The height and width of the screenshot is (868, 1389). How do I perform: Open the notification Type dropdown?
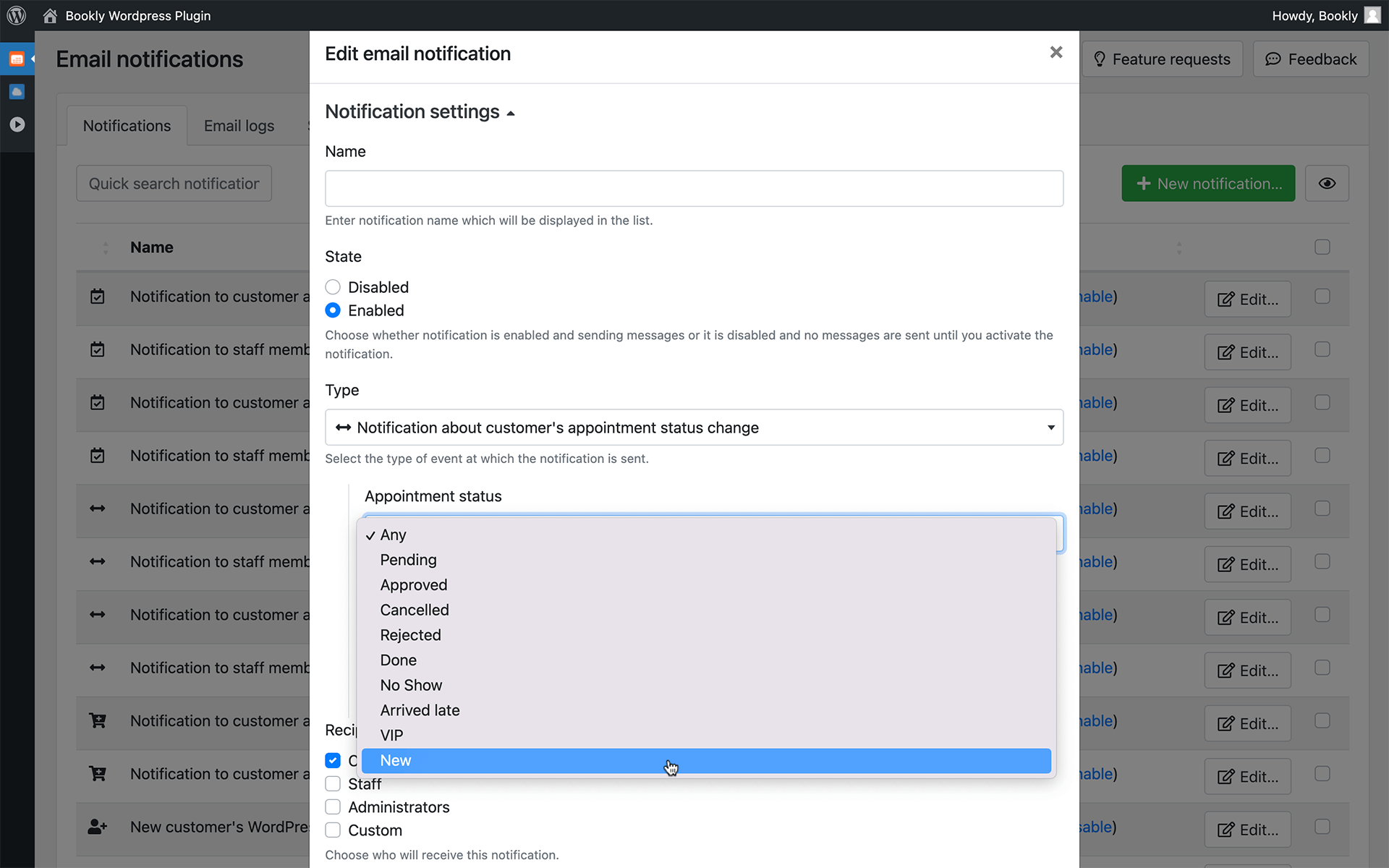[693, 427]
